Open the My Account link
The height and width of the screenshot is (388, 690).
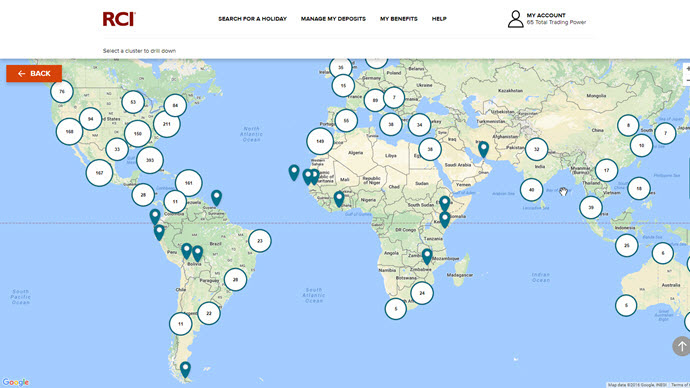point(546,15)
